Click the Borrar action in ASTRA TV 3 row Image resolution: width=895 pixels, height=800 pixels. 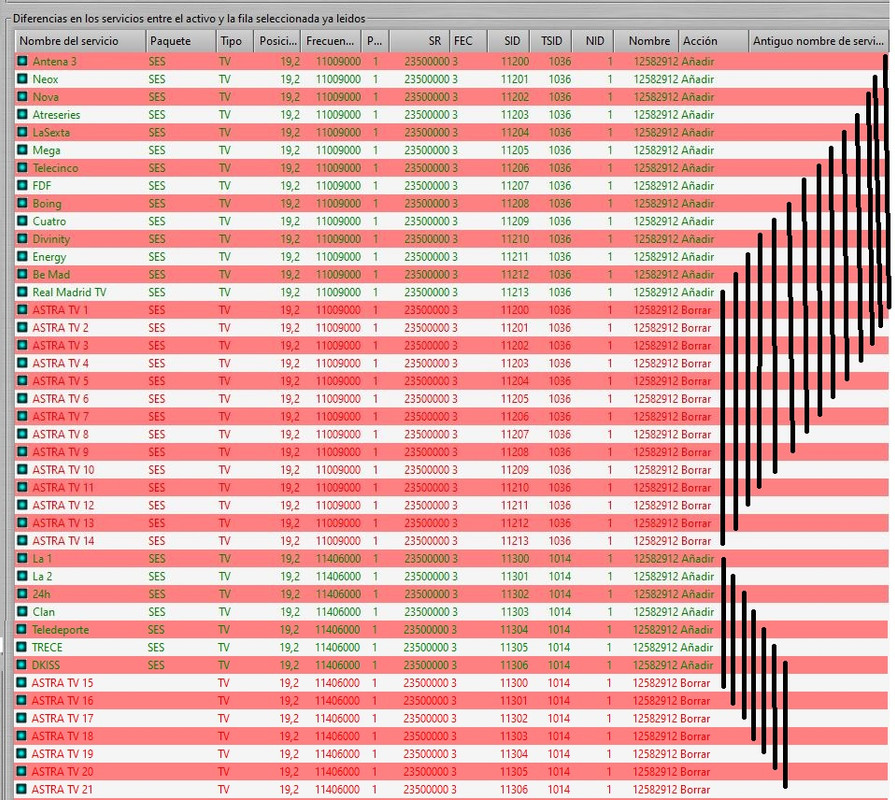click(696, 345)
